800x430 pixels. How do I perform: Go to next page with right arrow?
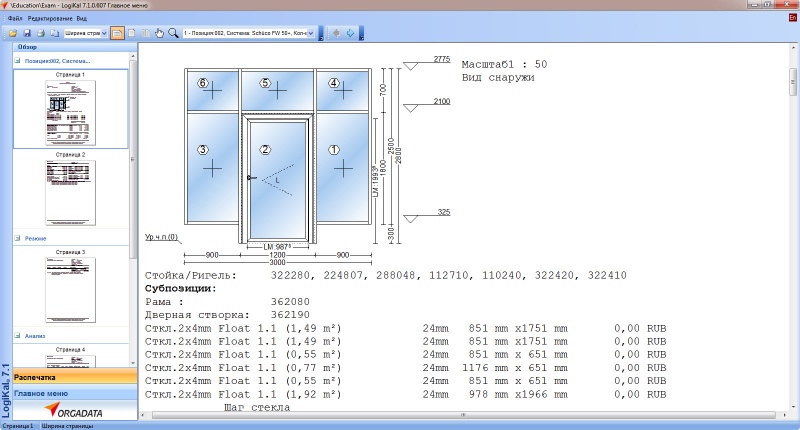351,33
